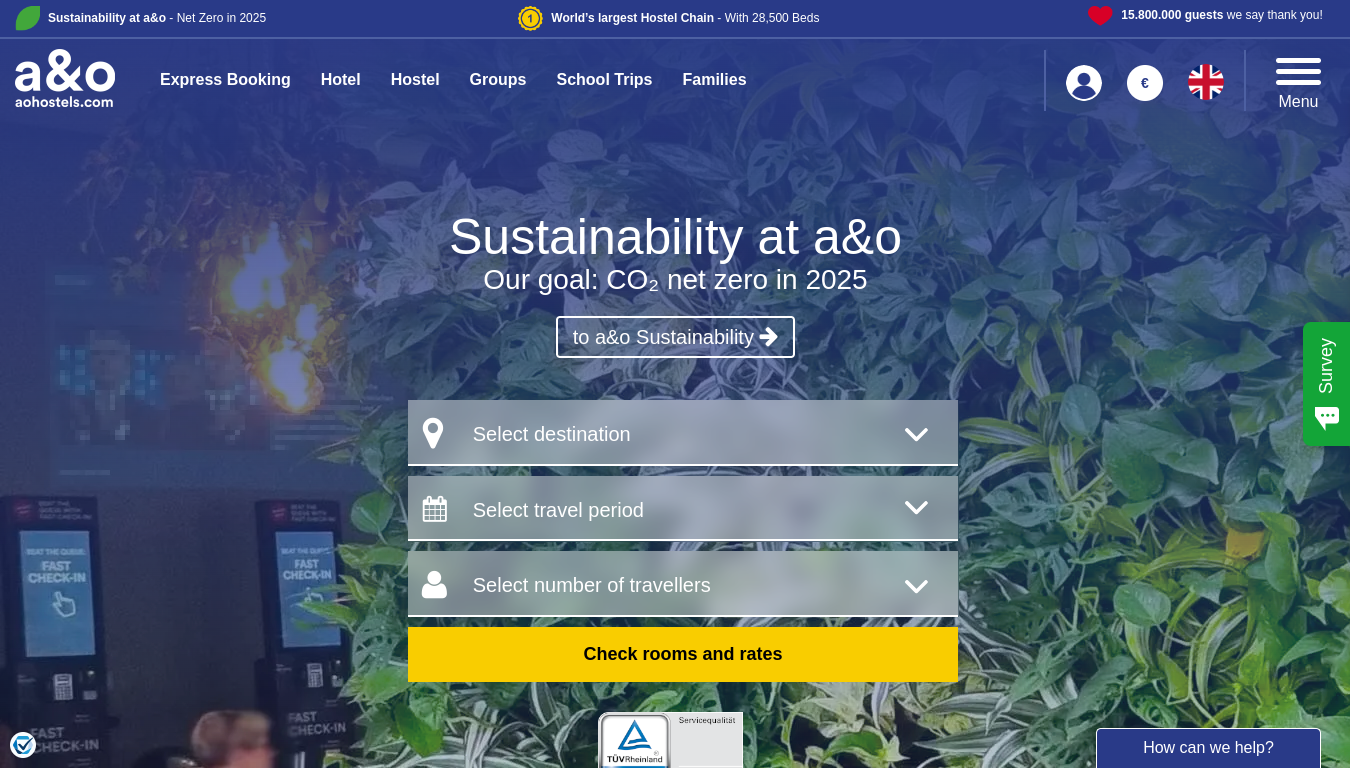The width and height of the screenshot is (1350, 768).
Task: Expand the Select number of travellers chevron
Action: point(916,586)
